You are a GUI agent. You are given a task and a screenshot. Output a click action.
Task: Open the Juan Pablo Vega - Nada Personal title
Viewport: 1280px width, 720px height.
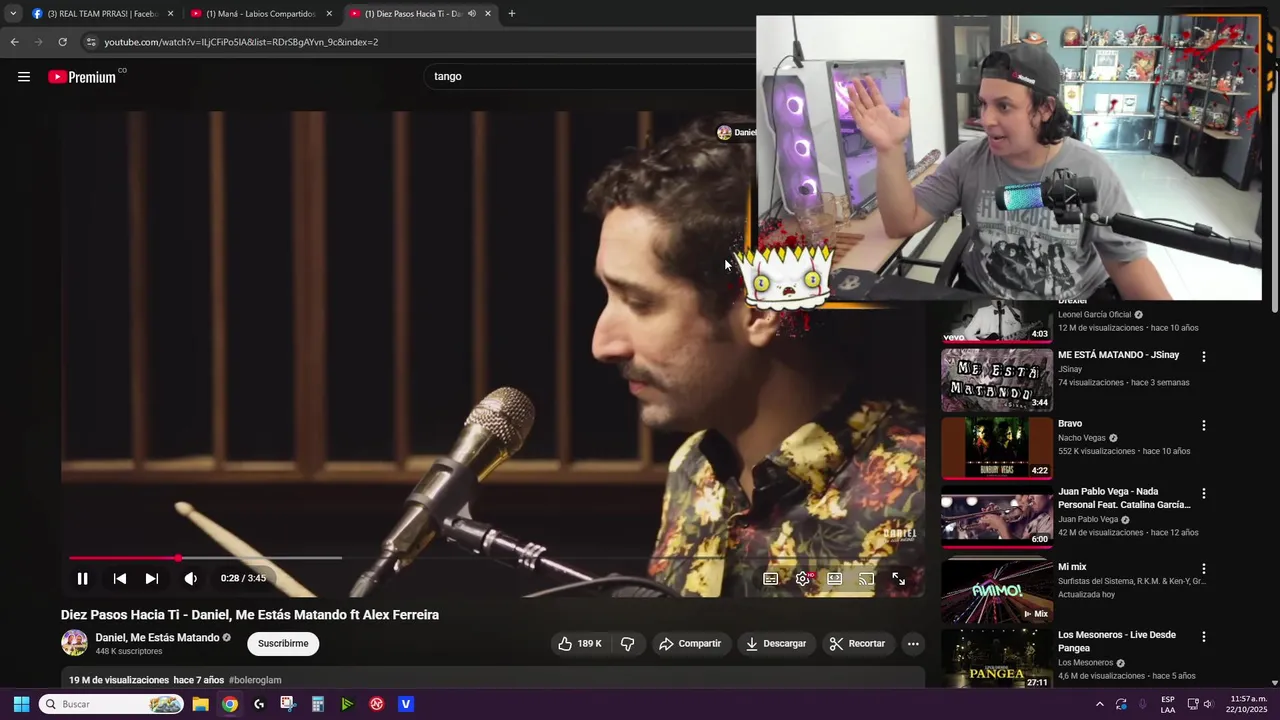1124,498
